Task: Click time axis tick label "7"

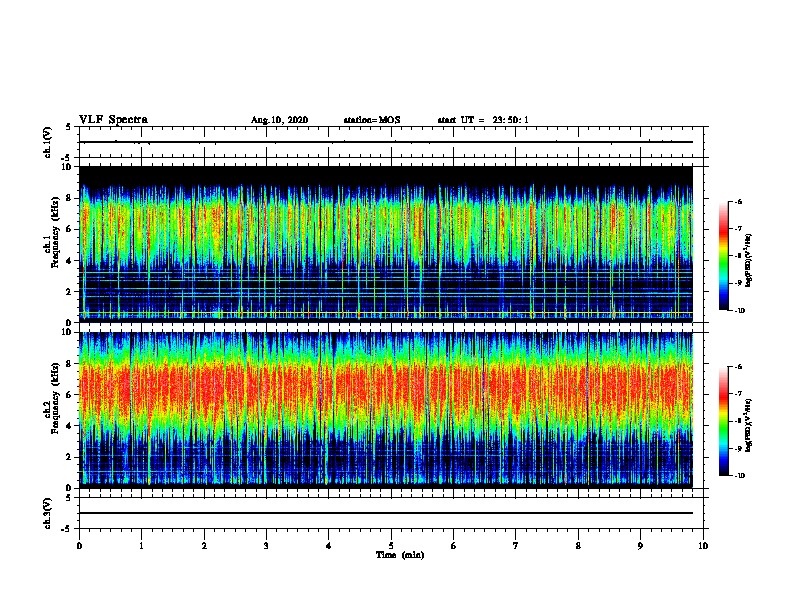Action: [515, 546]
